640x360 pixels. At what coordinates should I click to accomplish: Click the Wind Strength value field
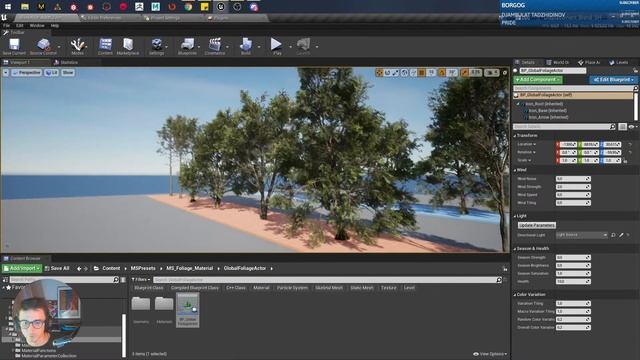(x=573, y=187)
